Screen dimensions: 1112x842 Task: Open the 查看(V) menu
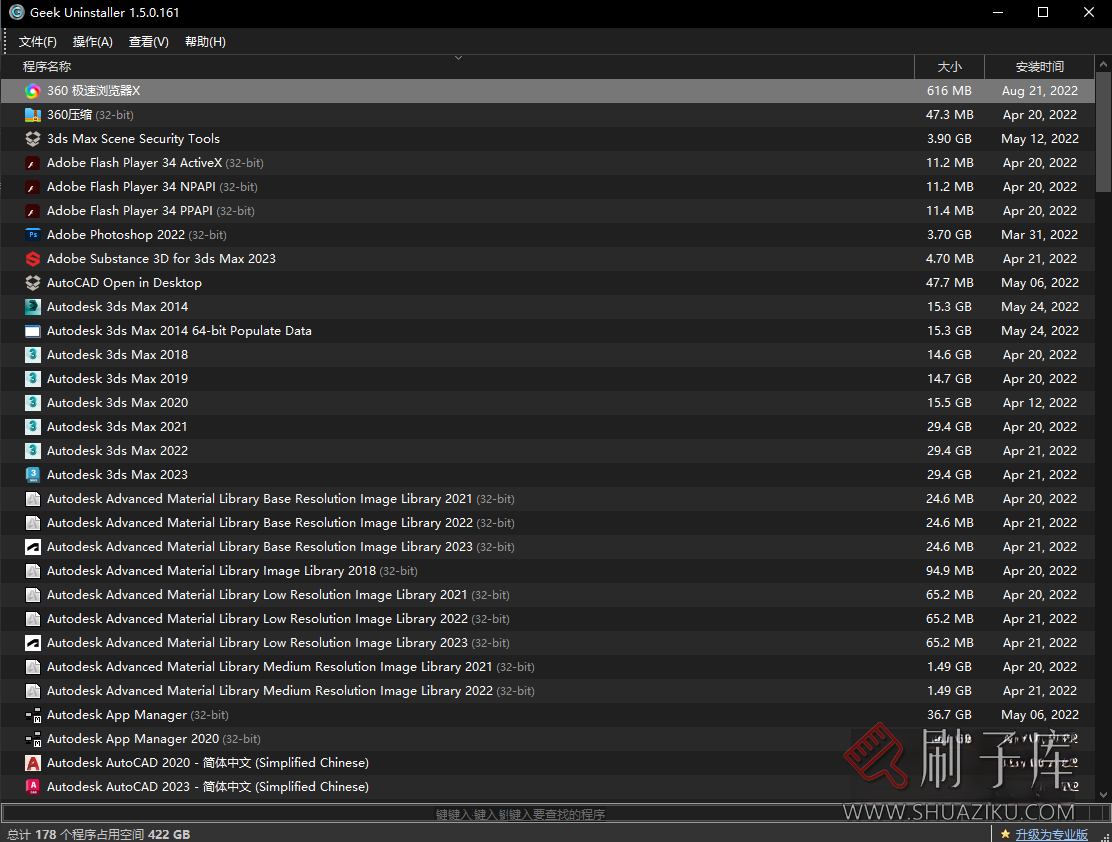pyautogui.click(x=149, y=42)
